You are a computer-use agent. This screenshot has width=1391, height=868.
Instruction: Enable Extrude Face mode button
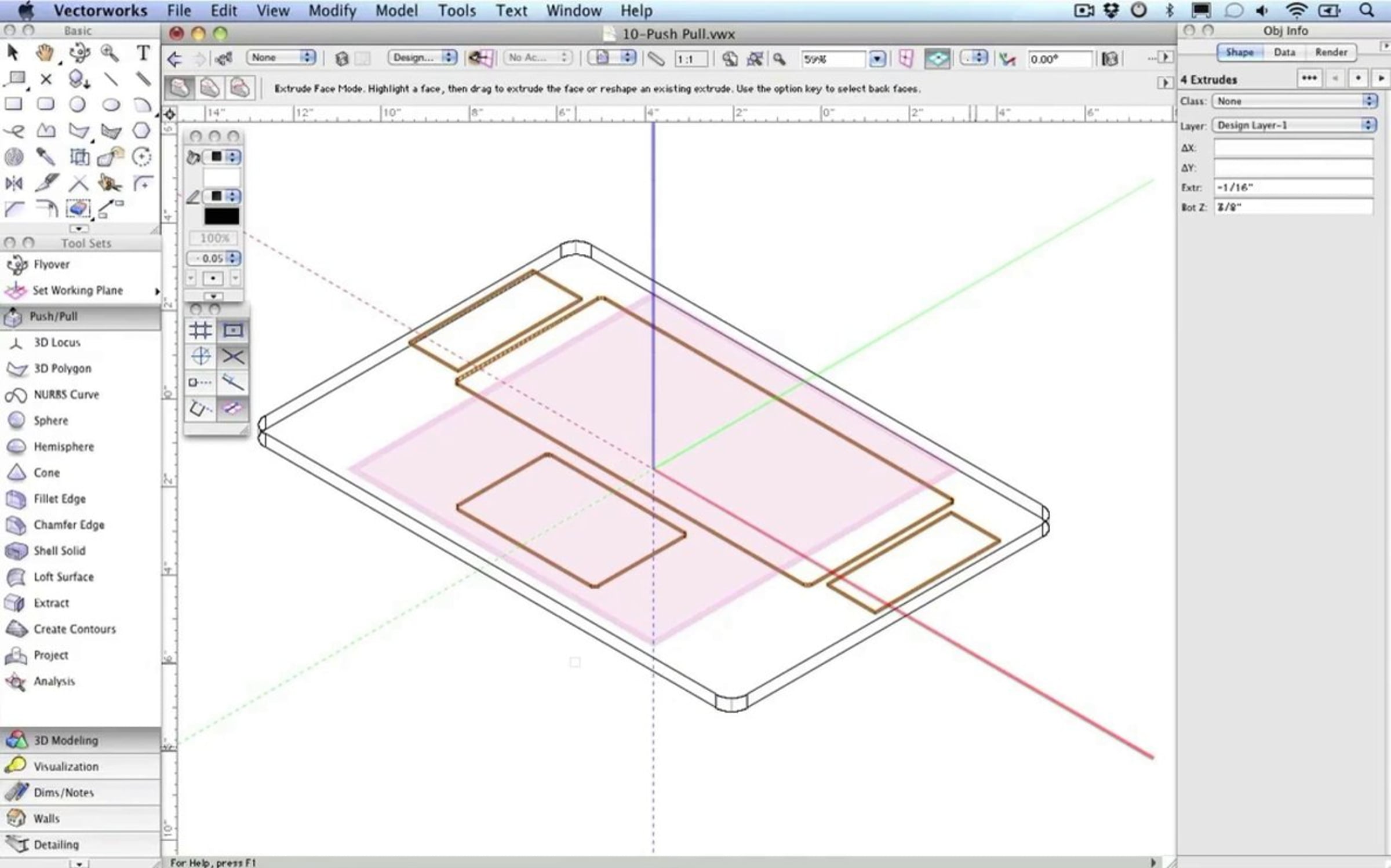pyautogui.click(x=179, y=88)
